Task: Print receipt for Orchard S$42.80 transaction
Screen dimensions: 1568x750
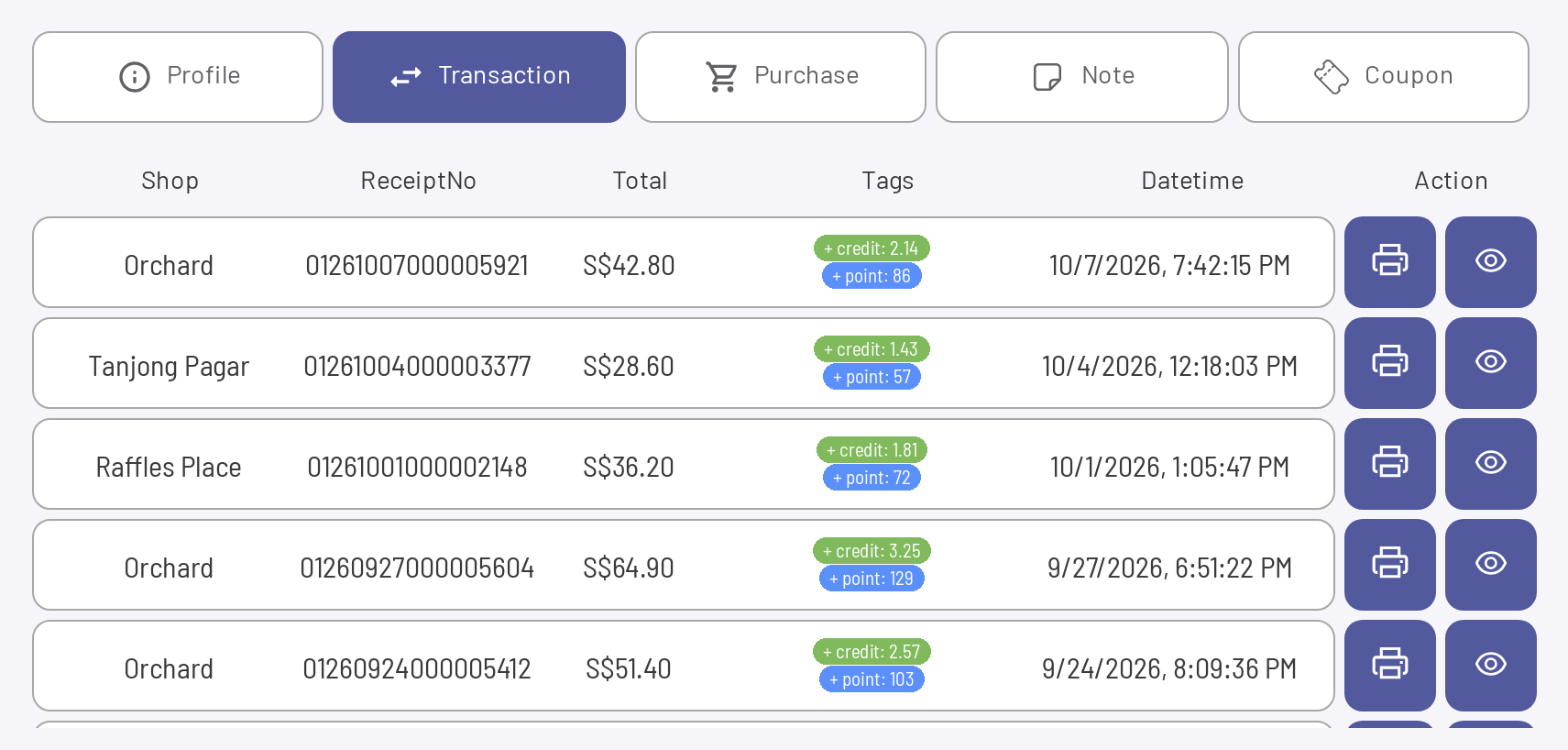Action: pyautogui.click(x=1389, y=262)
